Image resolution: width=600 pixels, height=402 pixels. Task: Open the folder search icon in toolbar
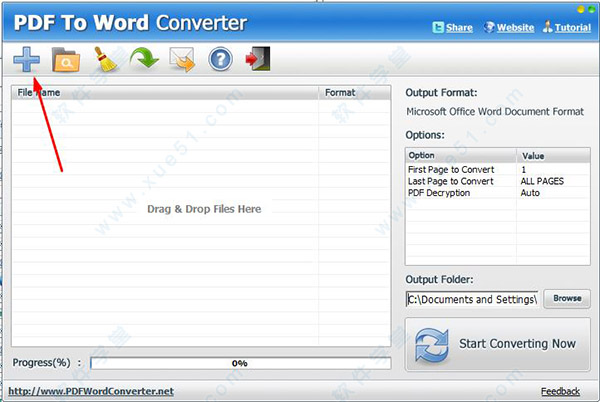click(66, 60)
